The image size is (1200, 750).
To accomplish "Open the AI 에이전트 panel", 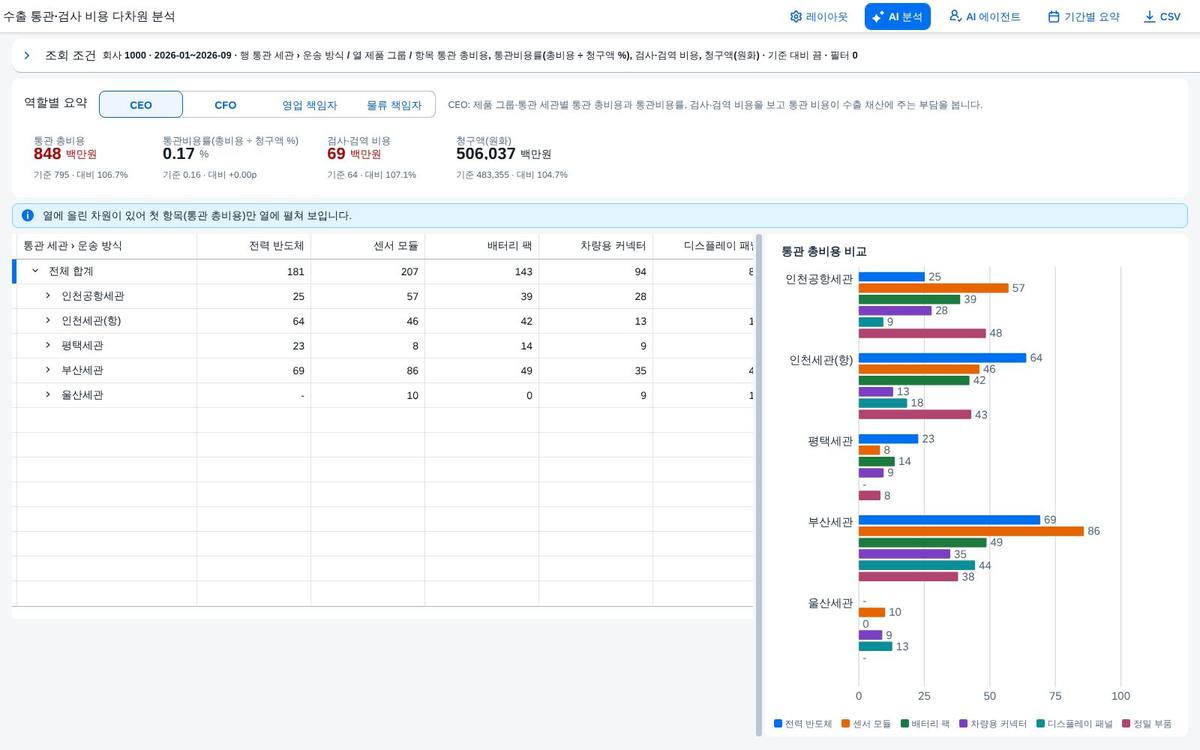I will coord(984,17).
